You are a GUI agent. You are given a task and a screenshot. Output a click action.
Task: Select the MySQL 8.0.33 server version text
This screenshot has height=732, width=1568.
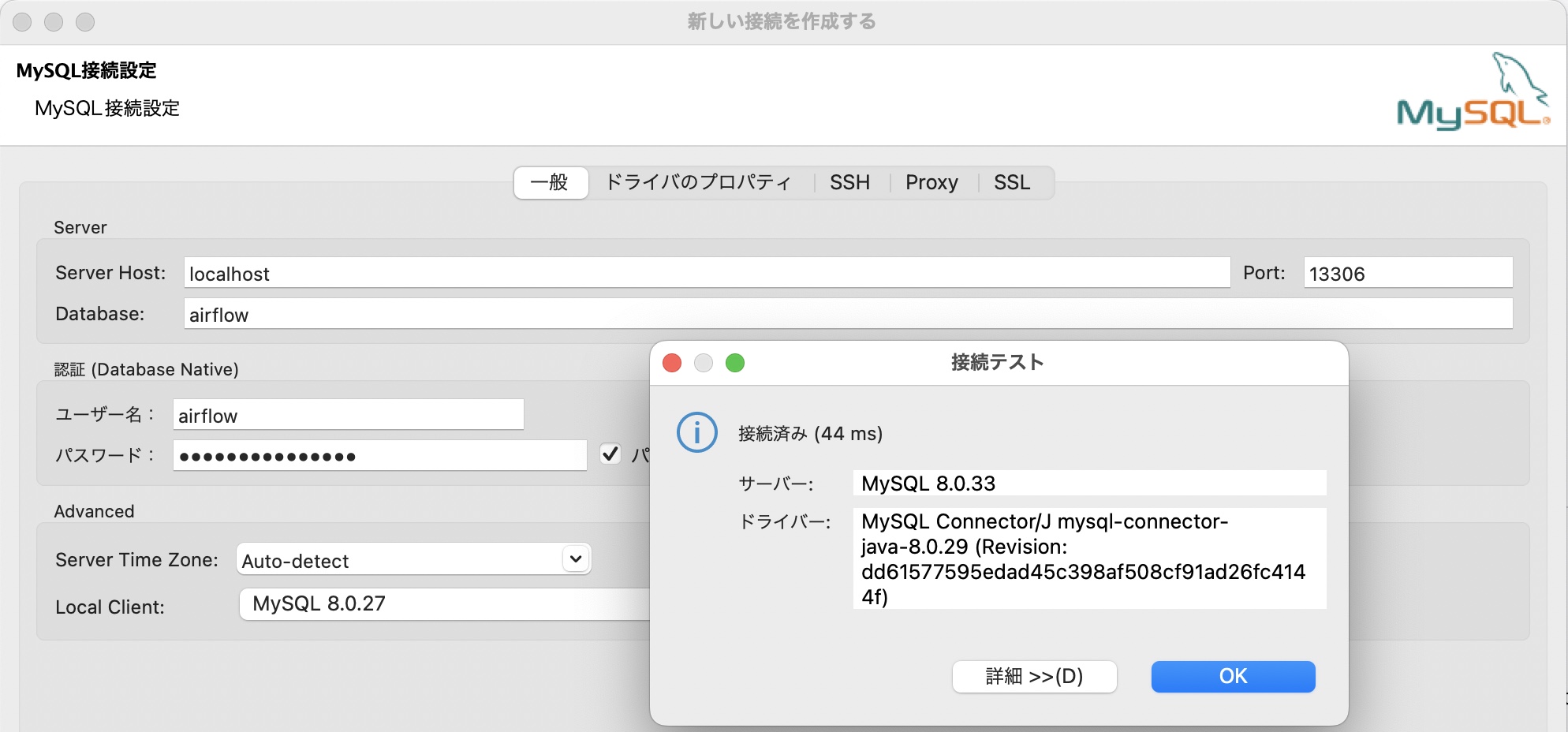click(928, 483)
